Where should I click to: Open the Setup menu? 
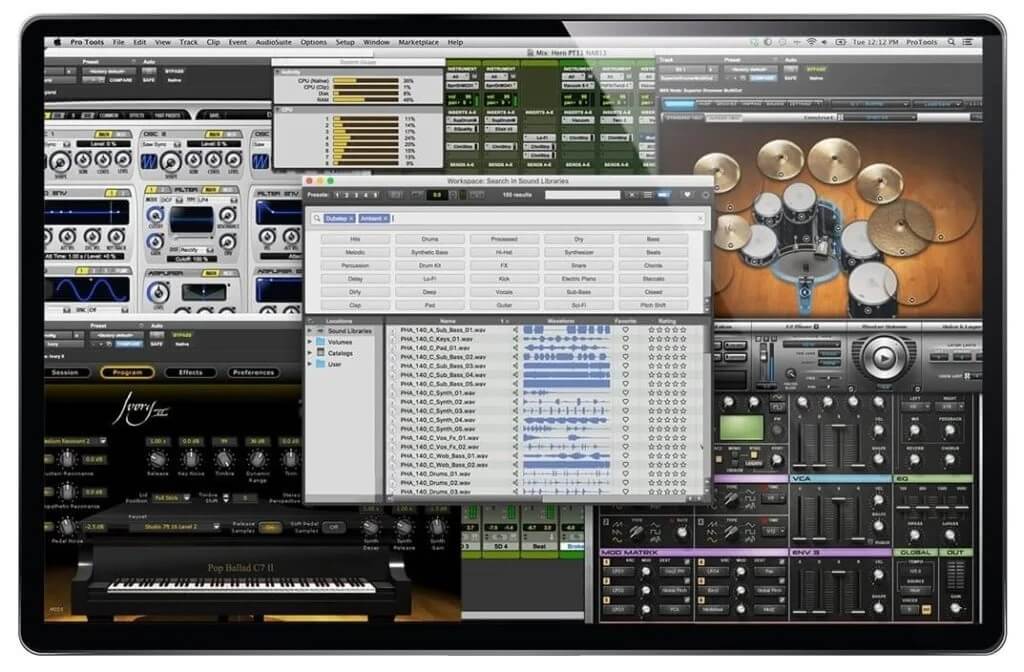click(345, 42)
